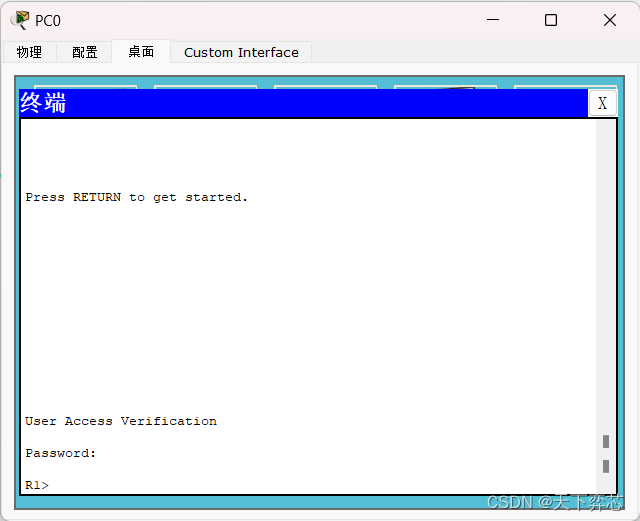Open the 物理 tab
Viewport: 640px width, 521px height.
tap(29, 52)
